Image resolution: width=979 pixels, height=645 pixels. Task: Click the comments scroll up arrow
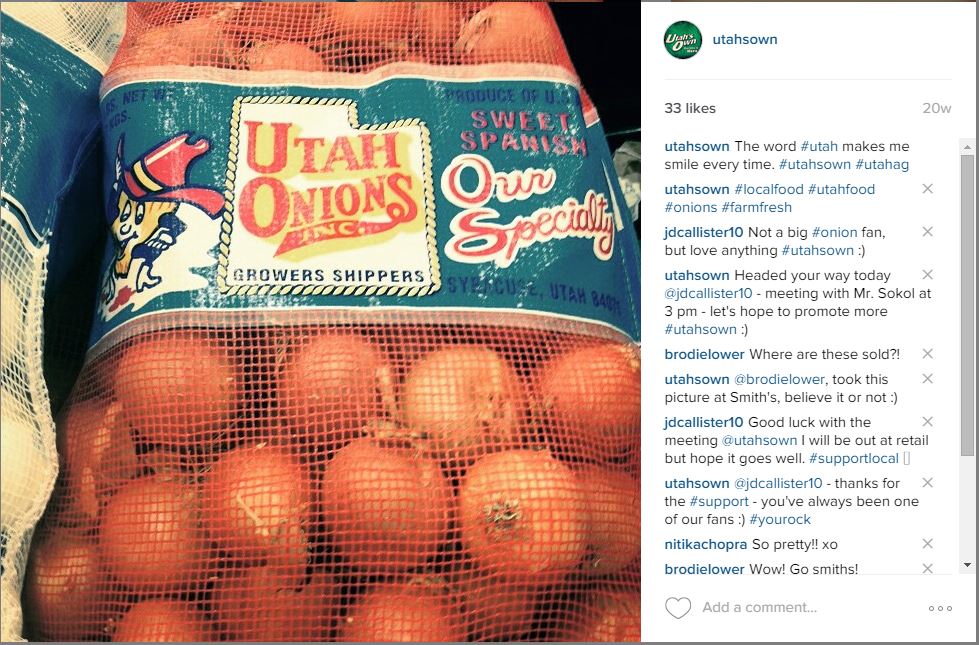pyautogui.click(x=967, y=147)
